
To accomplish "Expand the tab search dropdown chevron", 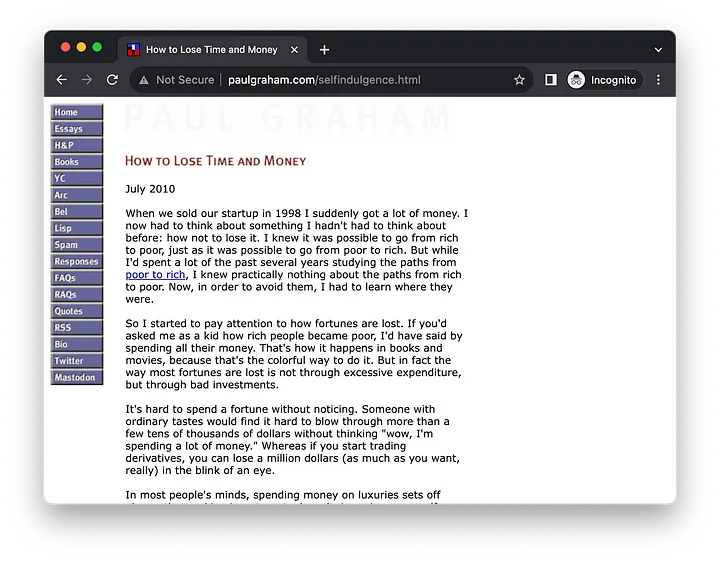I will pyautogui.click(x=658, y=50).
